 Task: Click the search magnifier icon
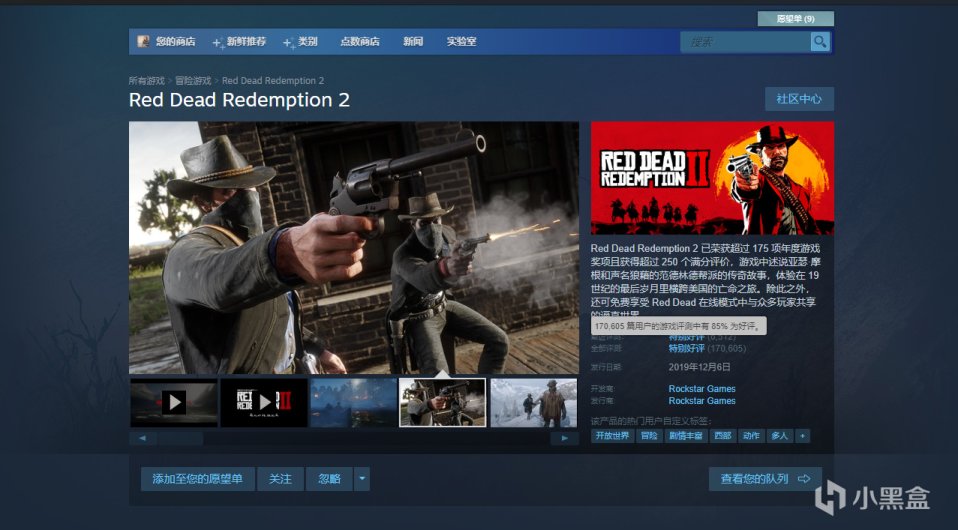click(x=819, y=42)
